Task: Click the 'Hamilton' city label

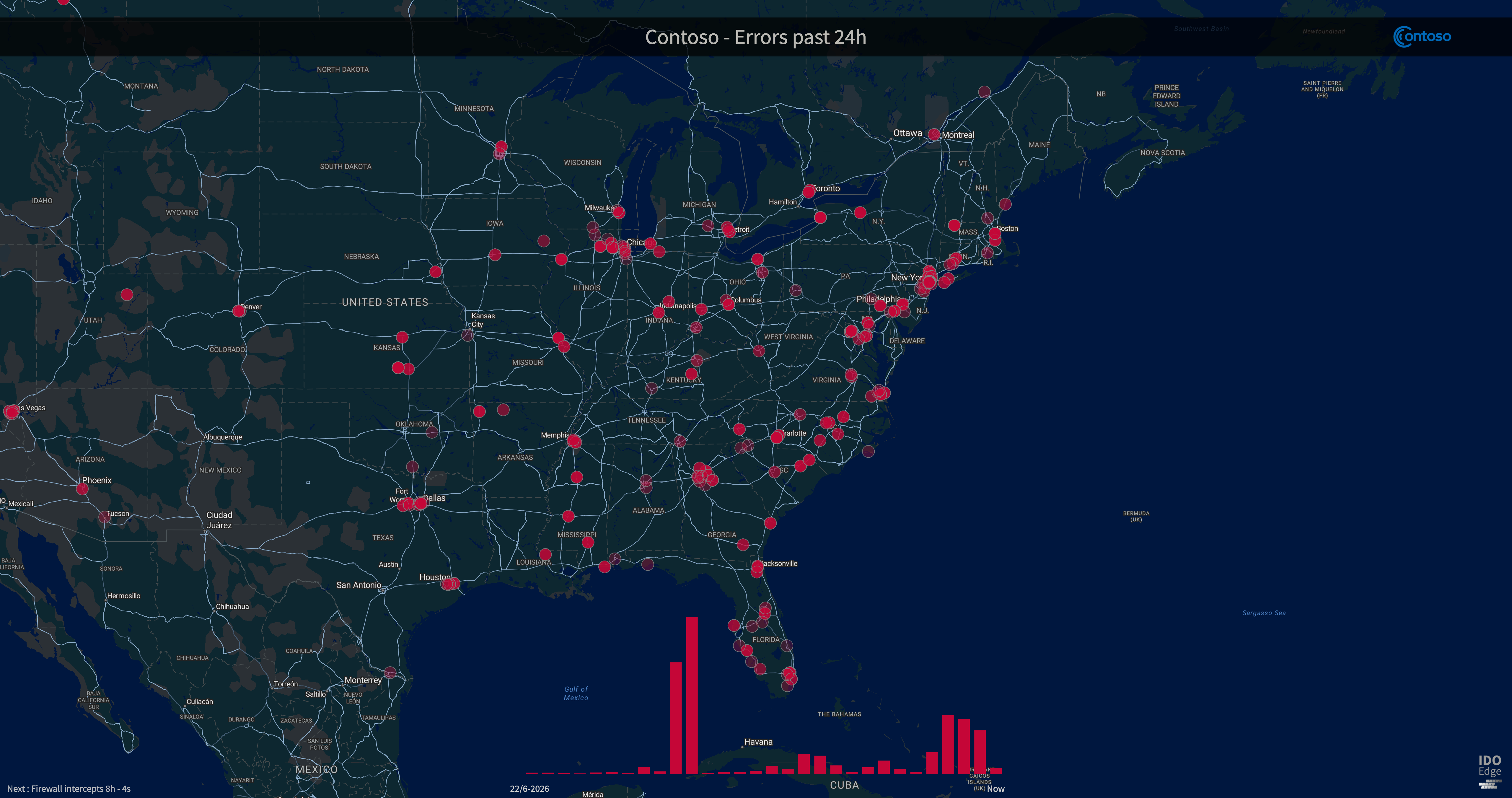Action: pyautogui.click(x=783, y=202)
